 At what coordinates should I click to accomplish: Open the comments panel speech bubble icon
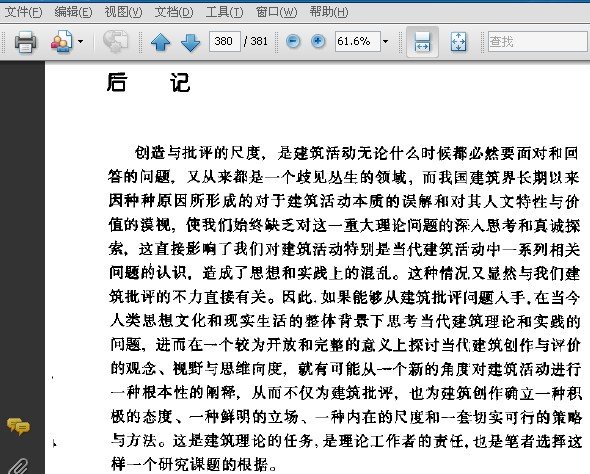pyautogui.click(x=18, y=426)
